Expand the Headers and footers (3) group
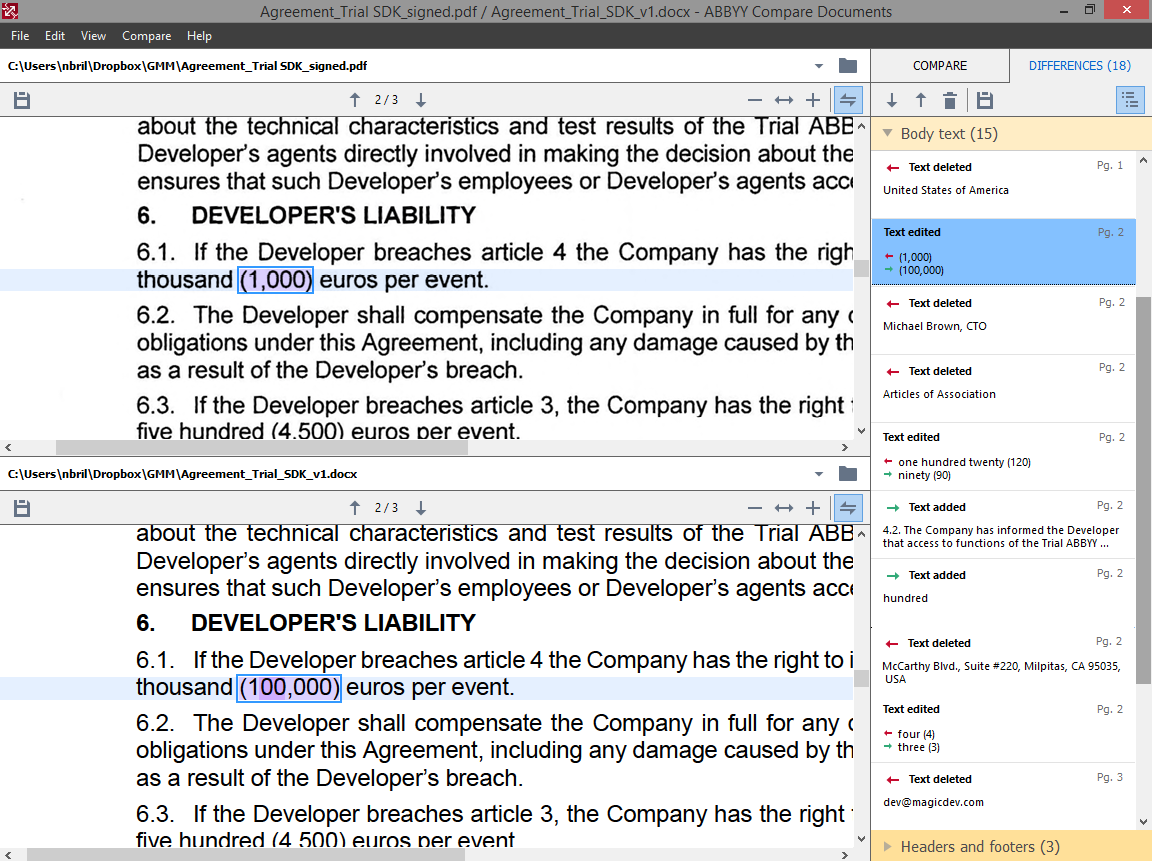The image size is (1152, 861). pos(888,846)
